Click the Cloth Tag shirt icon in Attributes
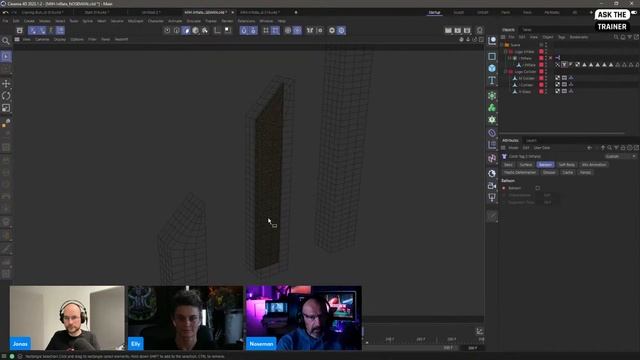The image size is (640, 360). pyautogui.click(x=504, y=156)
